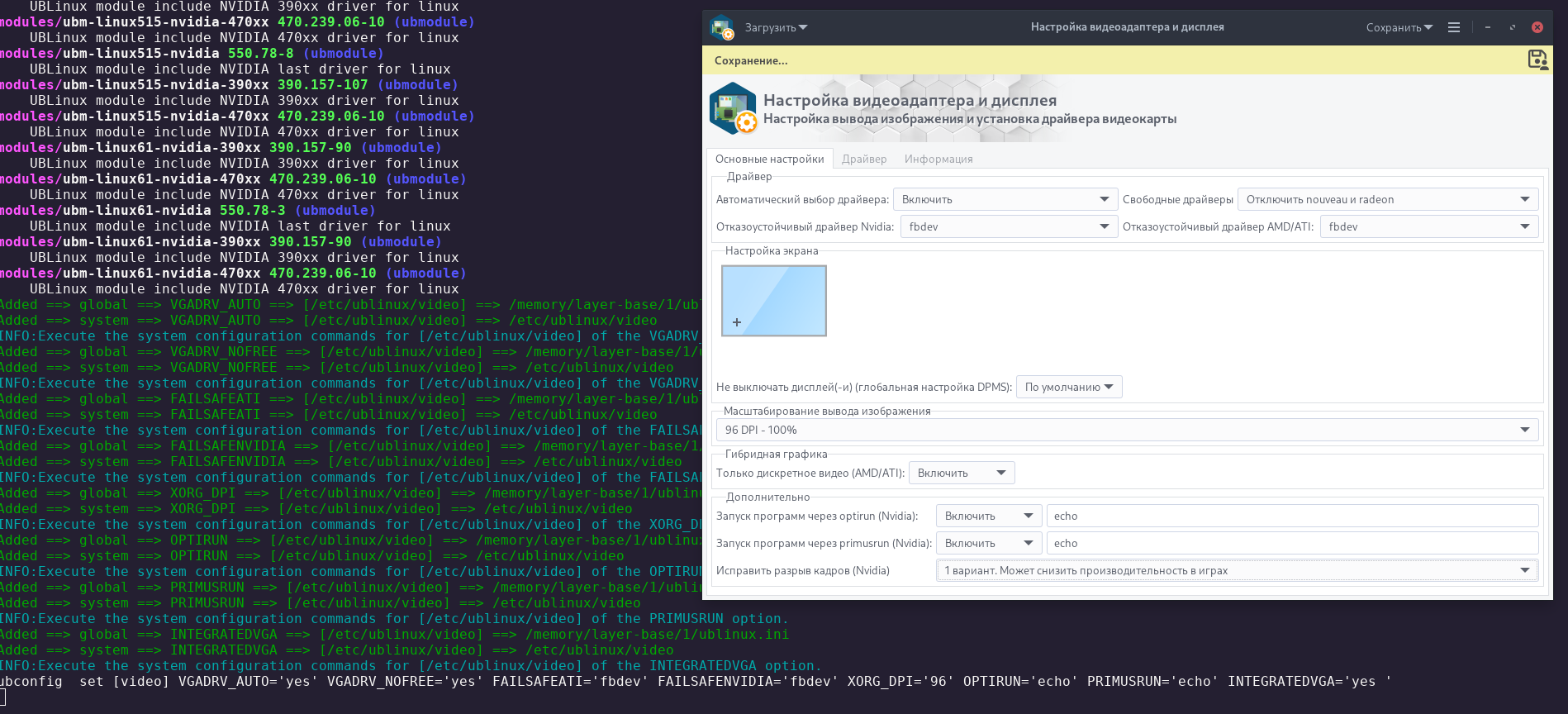The width and height of the screenshot is (1568, 714).
Task: Close the settings window with red button
Action: coord(1537,27)
